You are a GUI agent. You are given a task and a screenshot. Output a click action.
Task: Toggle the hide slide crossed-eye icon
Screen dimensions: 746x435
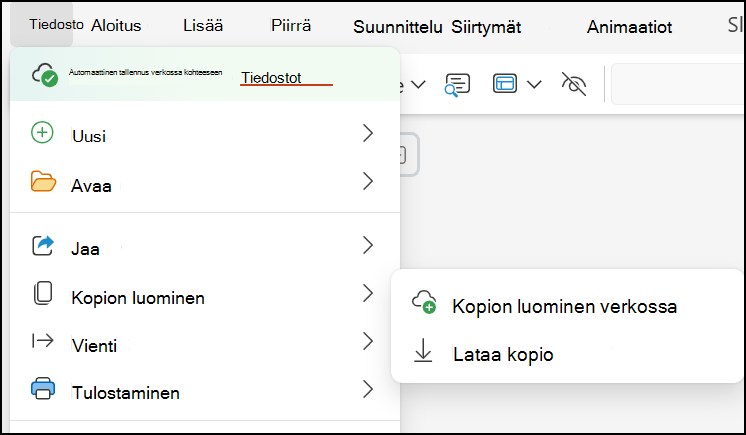(574, 84)
